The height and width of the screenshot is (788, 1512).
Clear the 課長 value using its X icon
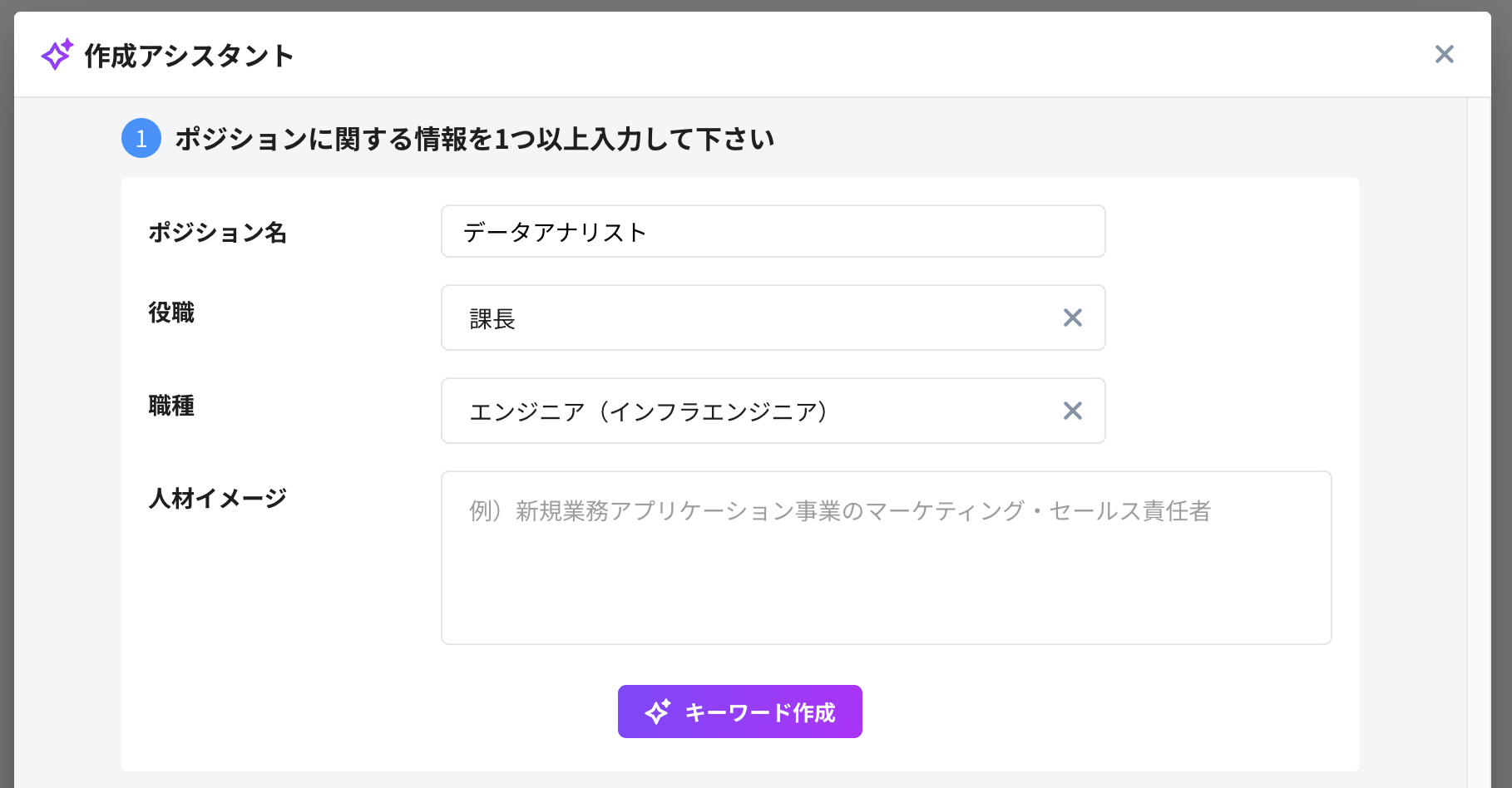(x=1072, y=318)
